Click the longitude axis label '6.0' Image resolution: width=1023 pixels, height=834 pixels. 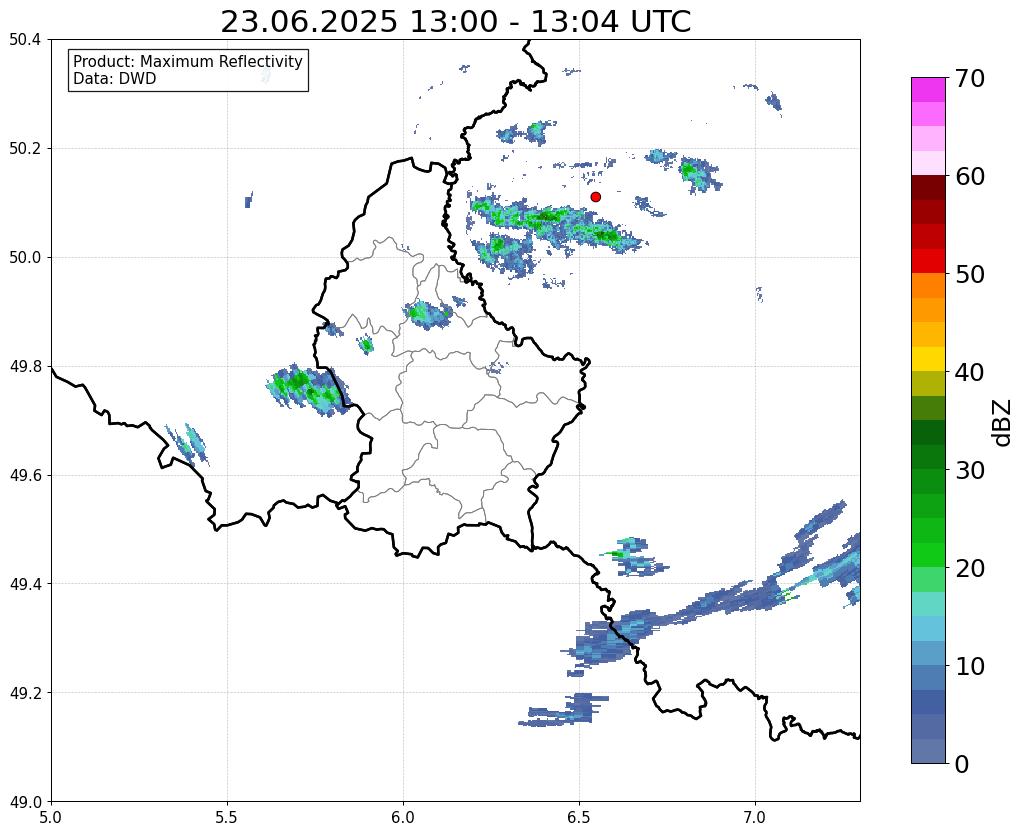tap(403, 818)
